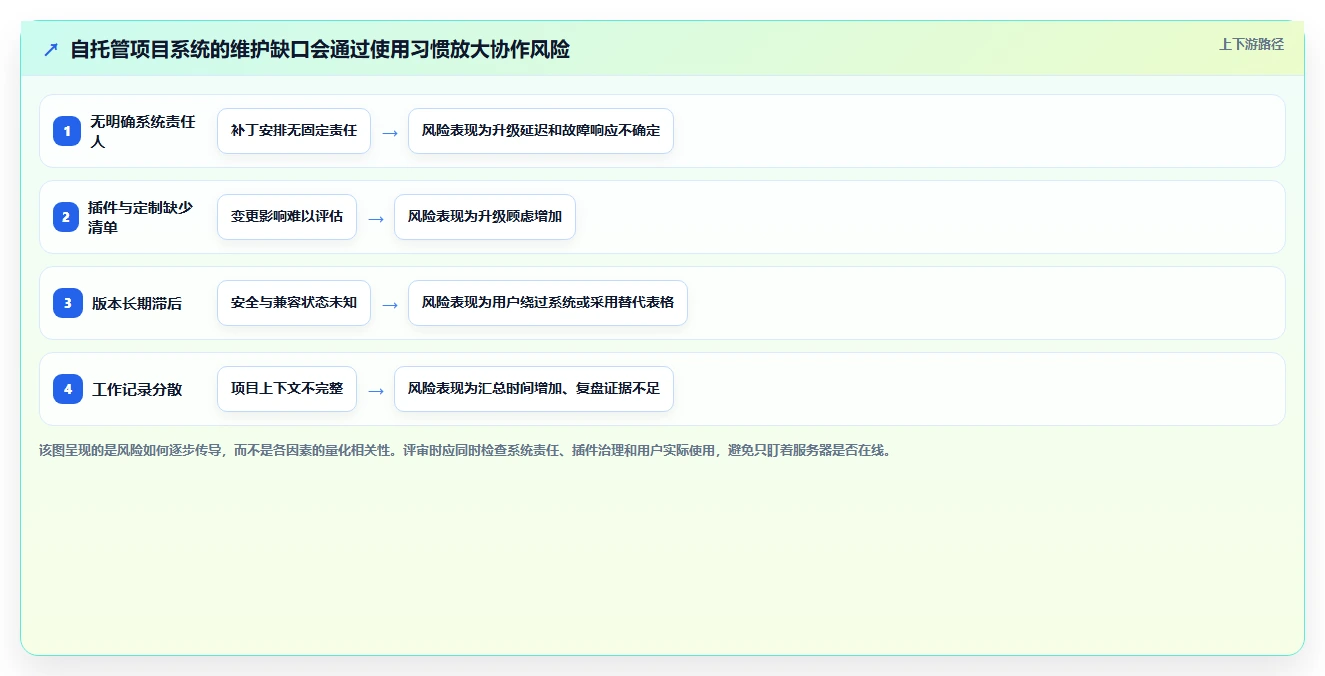The height and width of the screenshot is (676, 1325).
Task: Click the step 1 number badge
Action: tap(67, 131)
